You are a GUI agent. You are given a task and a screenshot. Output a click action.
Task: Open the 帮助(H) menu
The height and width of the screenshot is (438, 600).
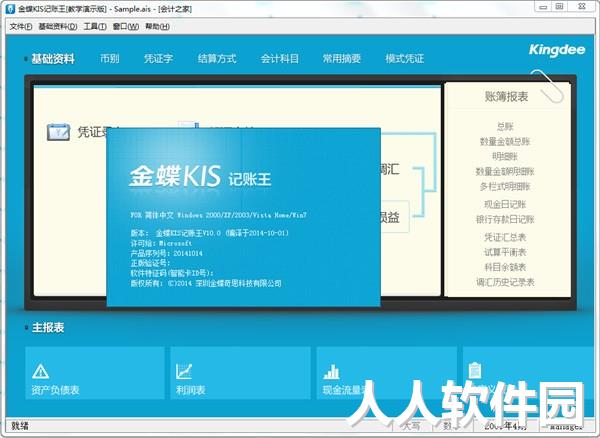(157, 26)
